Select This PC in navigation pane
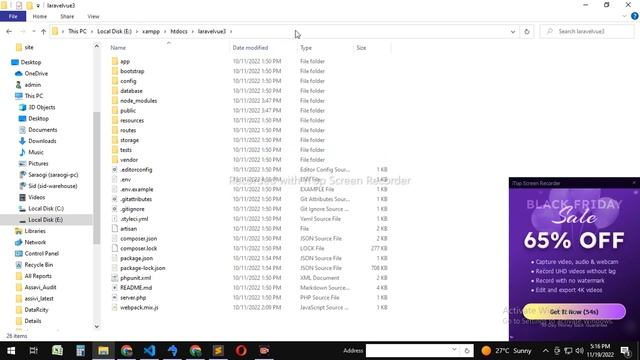Viewport: 640px width, 360px height. pyautogui.click(x=33, y=96)
